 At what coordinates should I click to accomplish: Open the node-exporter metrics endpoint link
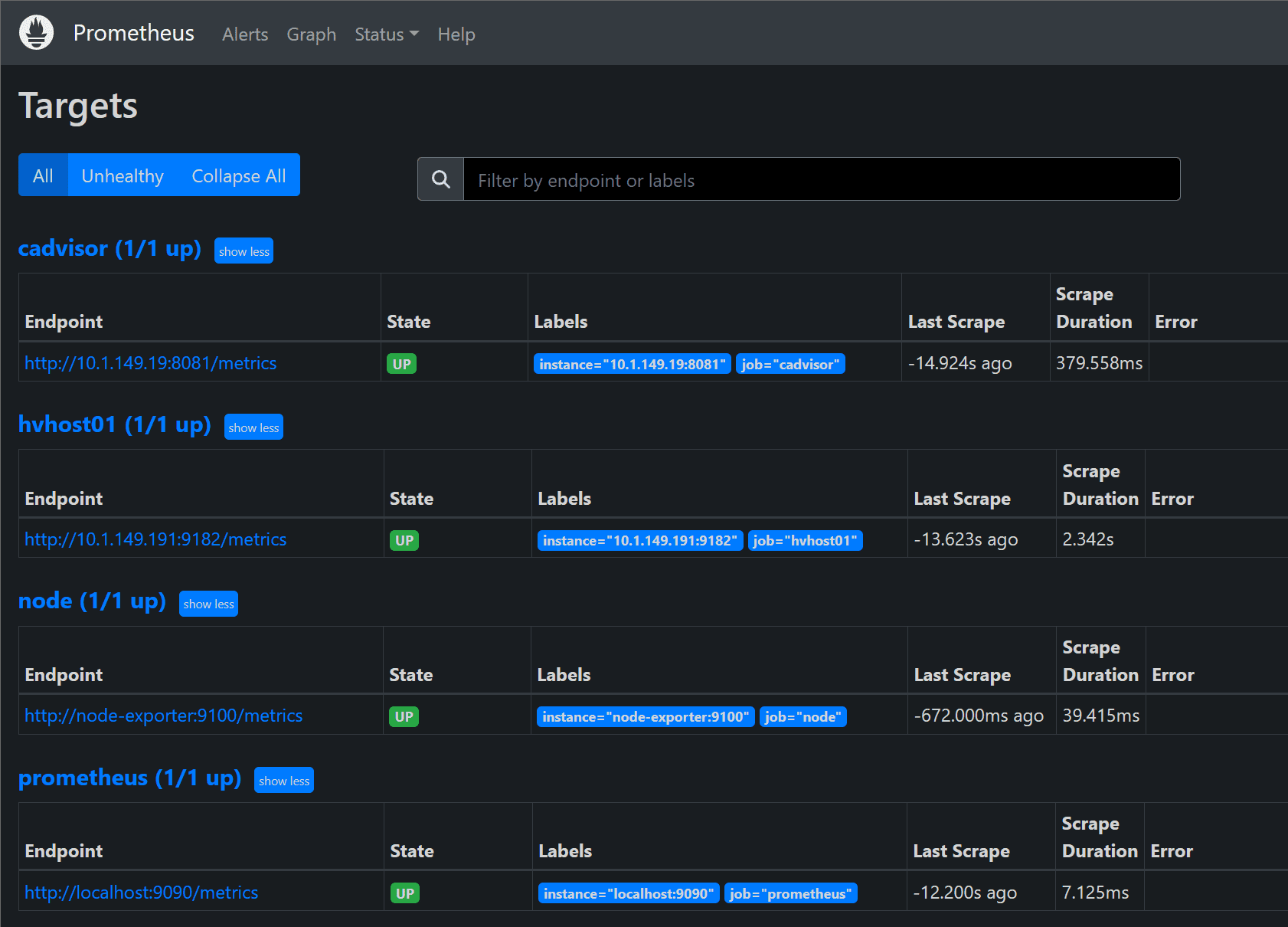coord(163,716)
